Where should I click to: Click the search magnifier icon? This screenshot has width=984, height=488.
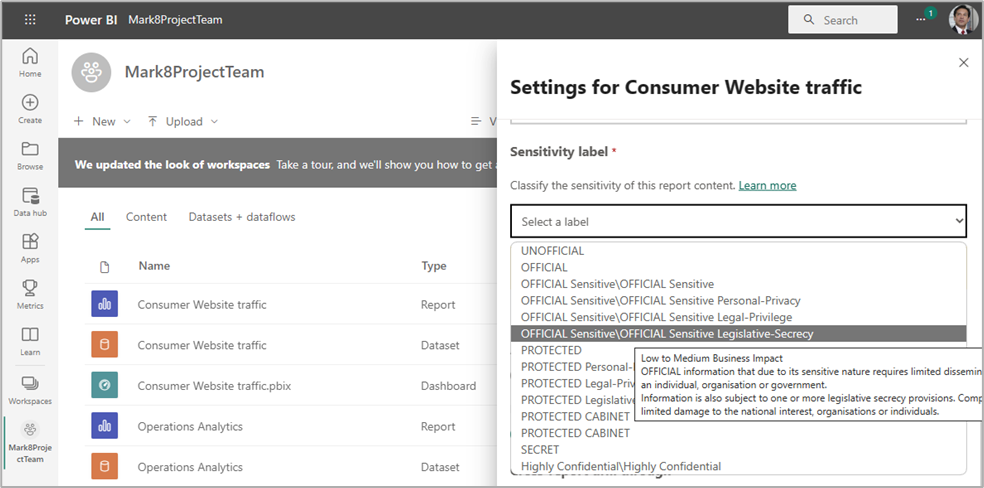pos(809,19)
